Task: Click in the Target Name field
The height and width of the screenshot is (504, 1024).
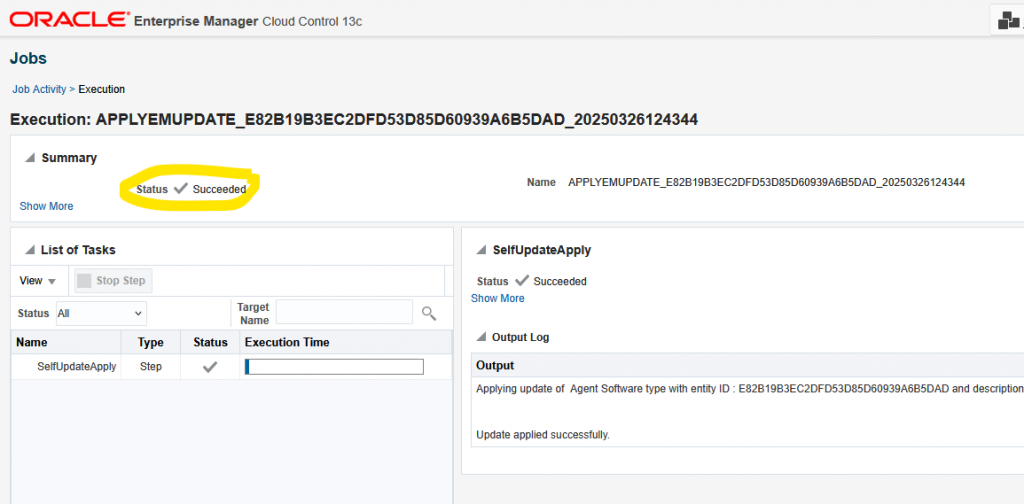Action: tap(344, 313)
